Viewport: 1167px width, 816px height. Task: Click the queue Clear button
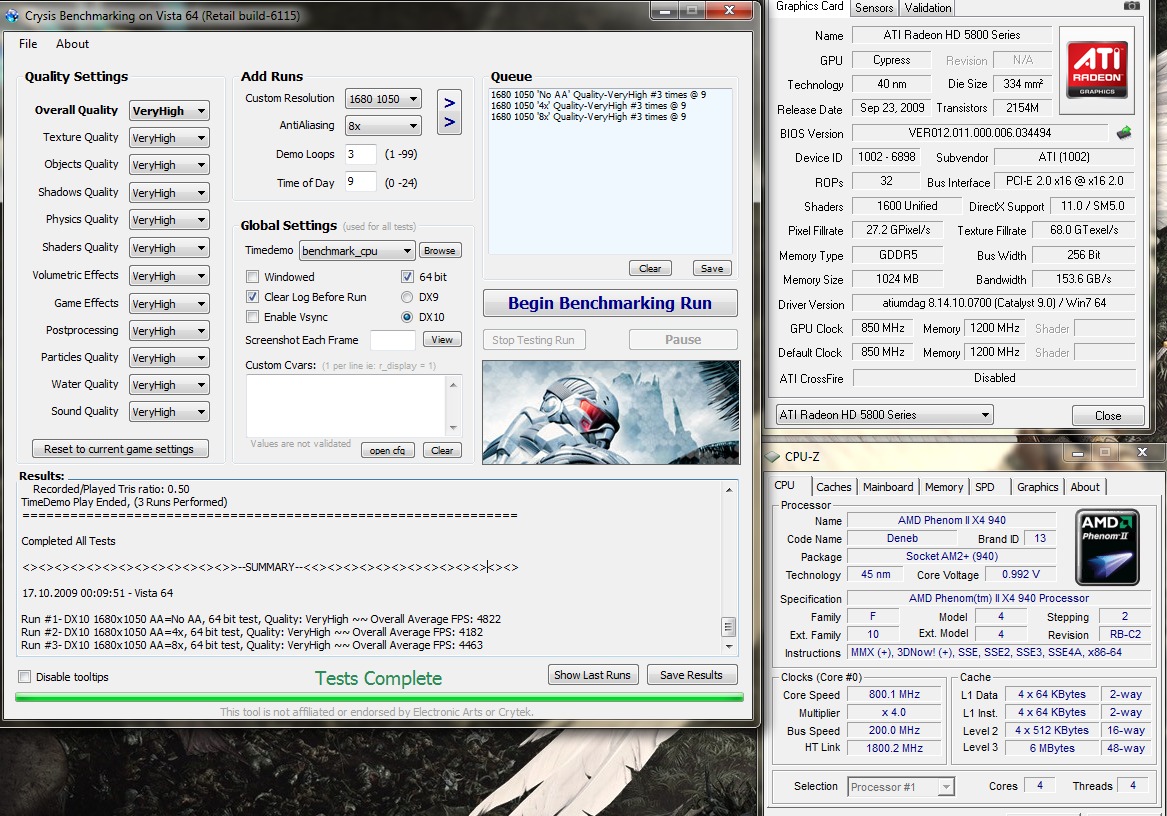(x=650, y=268)
